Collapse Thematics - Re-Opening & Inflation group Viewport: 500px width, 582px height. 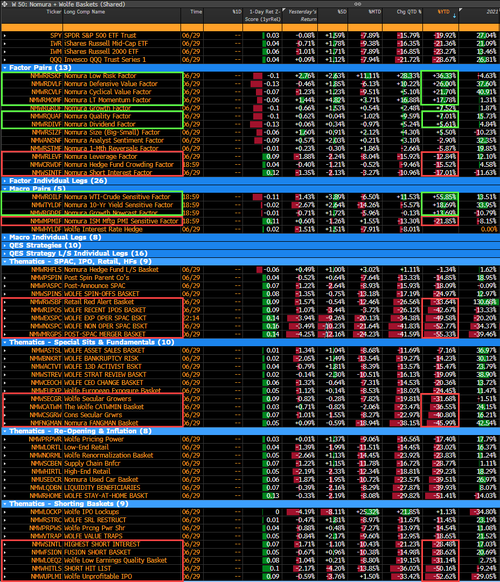(x=5, y=431)
